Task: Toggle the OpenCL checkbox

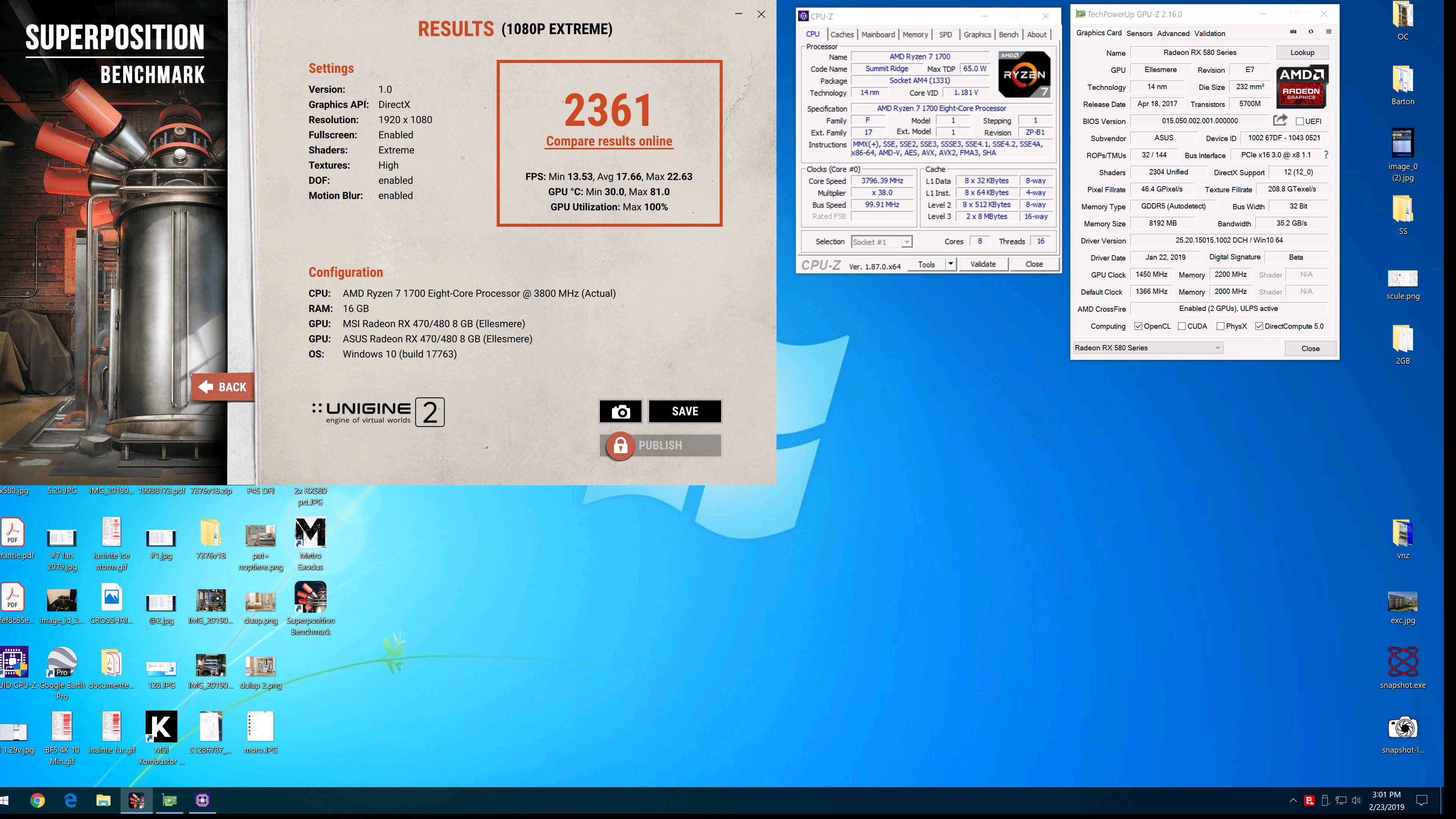Action: (1138, 326)
